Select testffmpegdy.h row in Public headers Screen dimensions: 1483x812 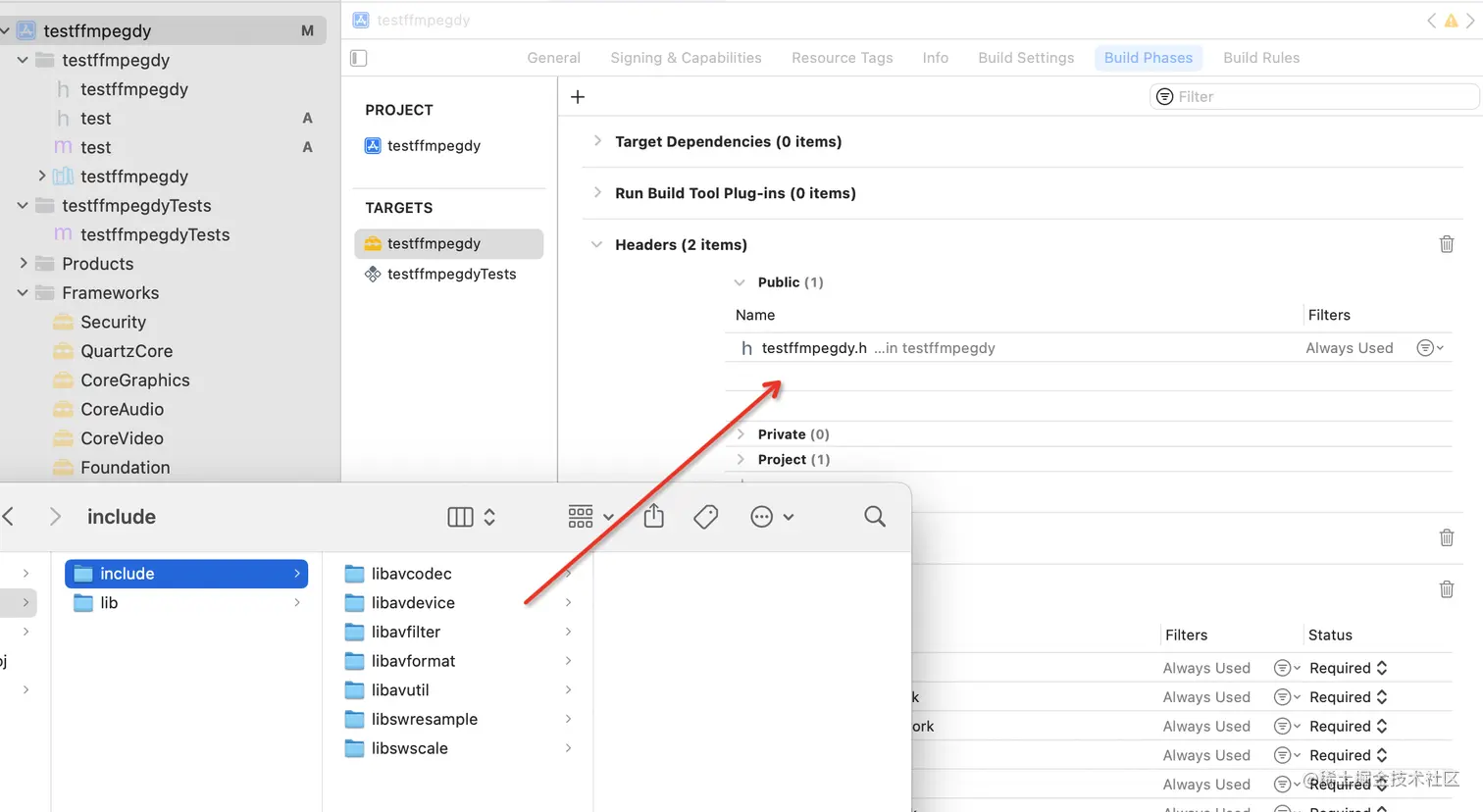tap(1089, 348)
